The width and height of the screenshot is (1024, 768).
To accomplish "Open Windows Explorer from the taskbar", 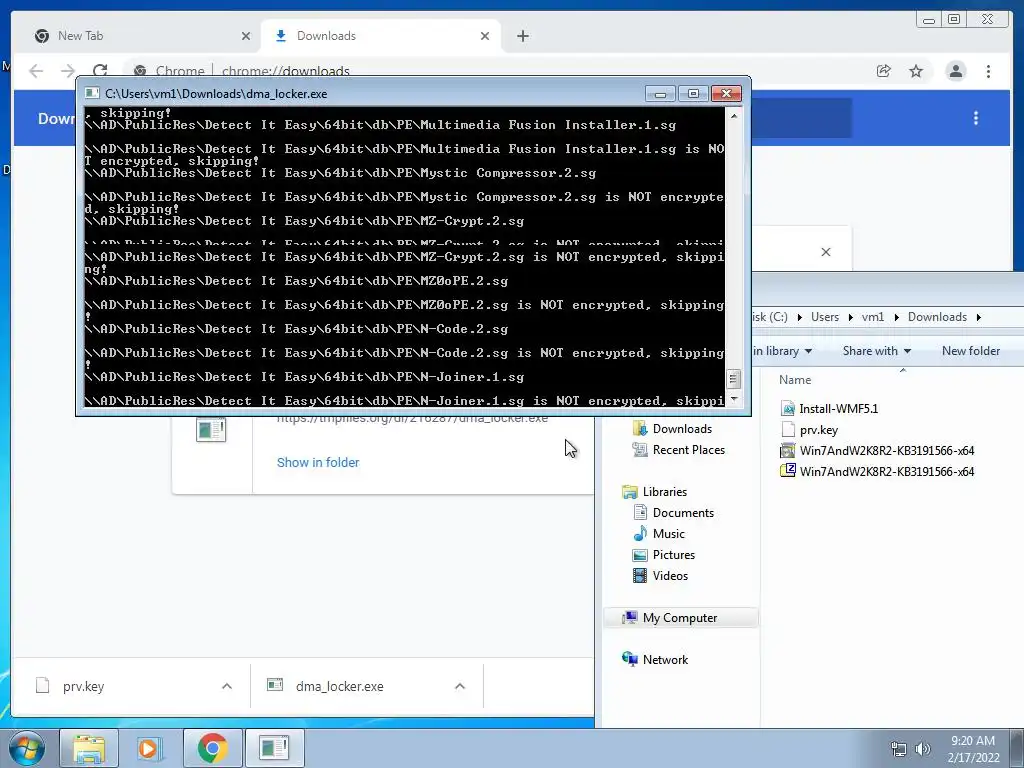I will [89, 748].
